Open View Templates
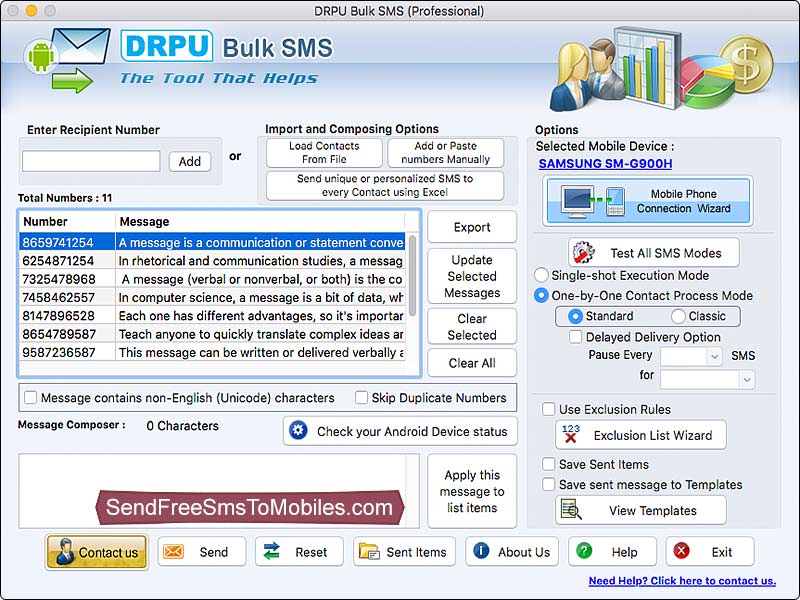The image size is (800, 600). [x=640, y=510]
